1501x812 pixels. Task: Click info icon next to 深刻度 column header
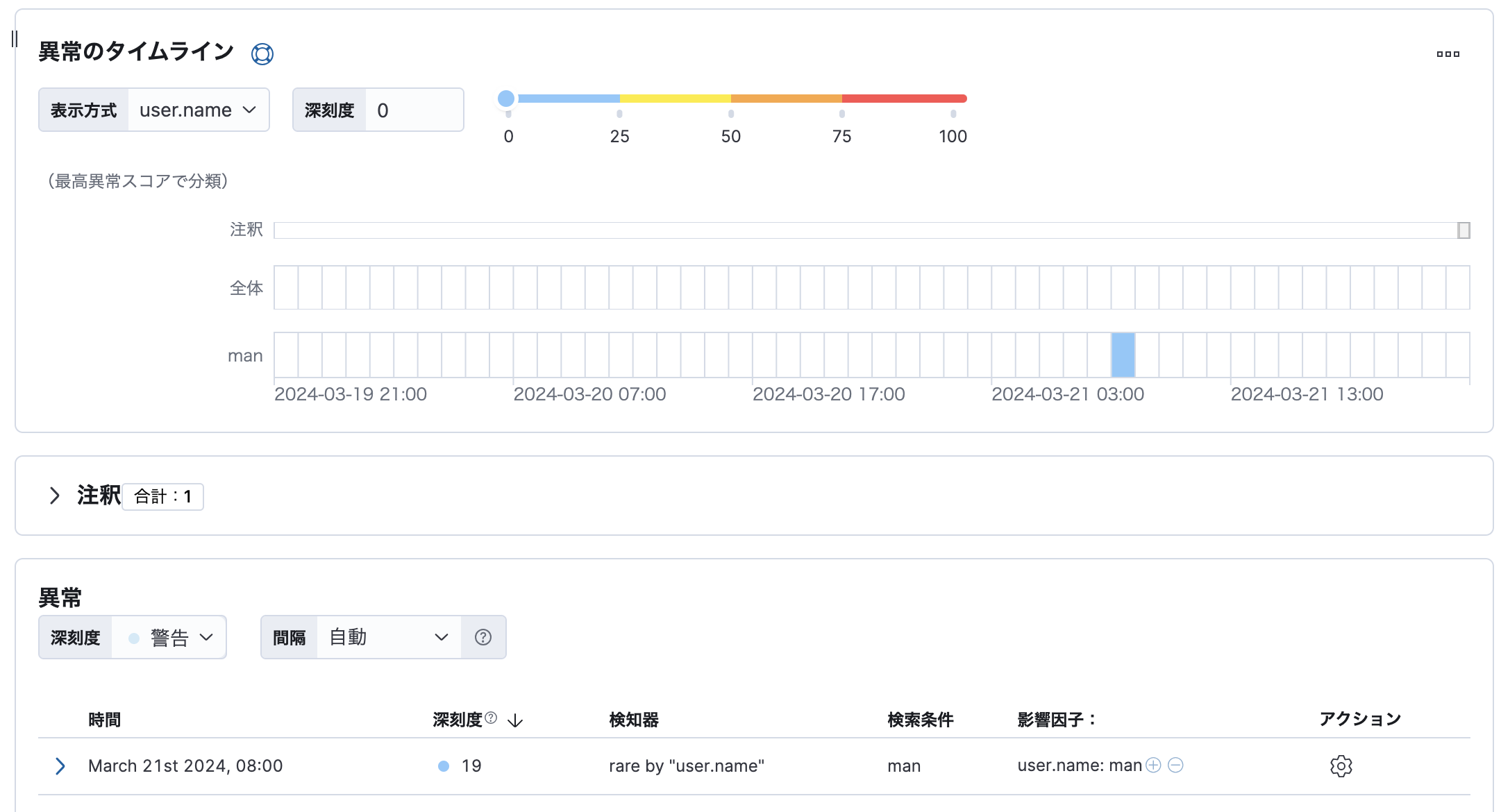pos(491,718)
